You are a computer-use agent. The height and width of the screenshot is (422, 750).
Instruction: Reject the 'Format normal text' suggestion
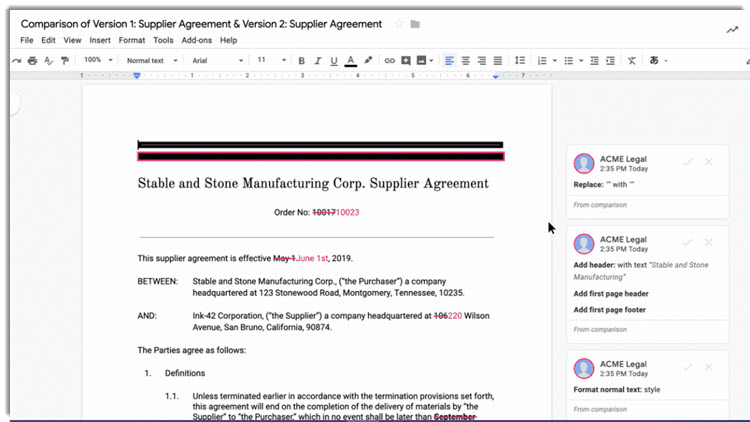(x=708, y=367)
